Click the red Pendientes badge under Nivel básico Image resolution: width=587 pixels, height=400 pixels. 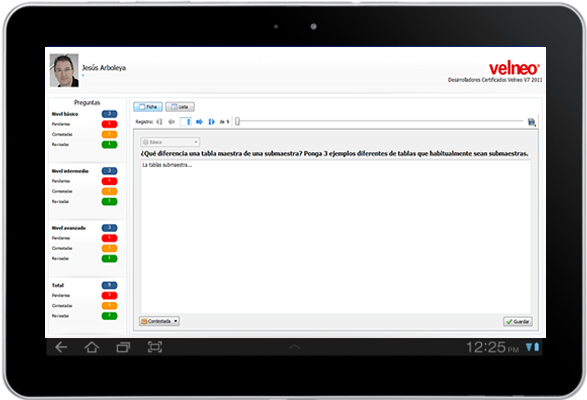109,124
